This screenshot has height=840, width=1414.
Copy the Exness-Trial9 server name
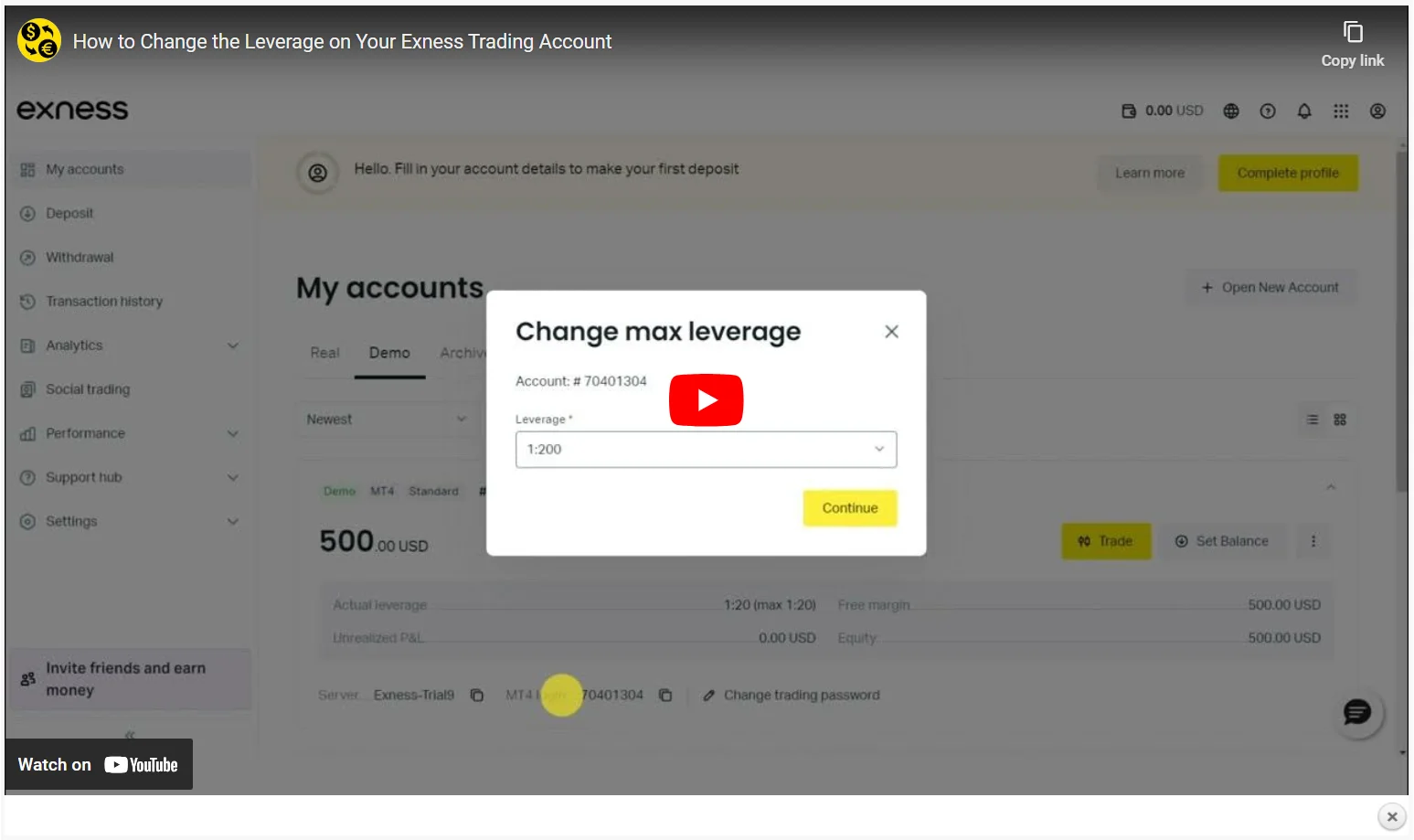point(477,696)
